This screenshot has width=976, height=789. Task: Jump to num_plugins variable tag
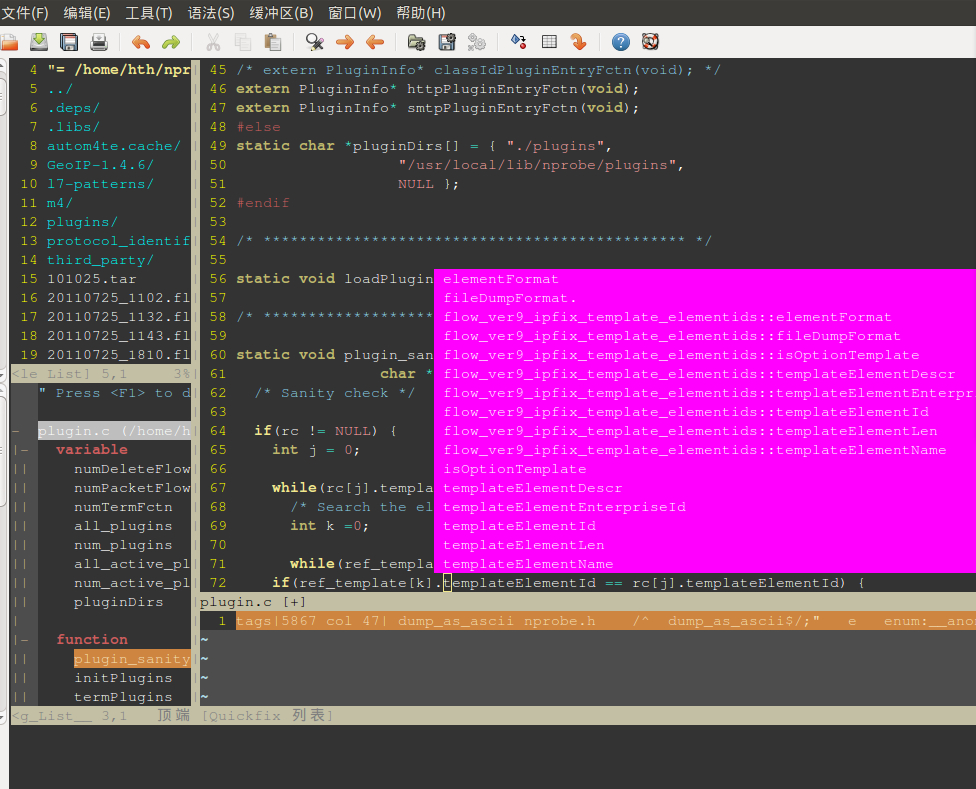pyautogui.click(x=123, y=545)
